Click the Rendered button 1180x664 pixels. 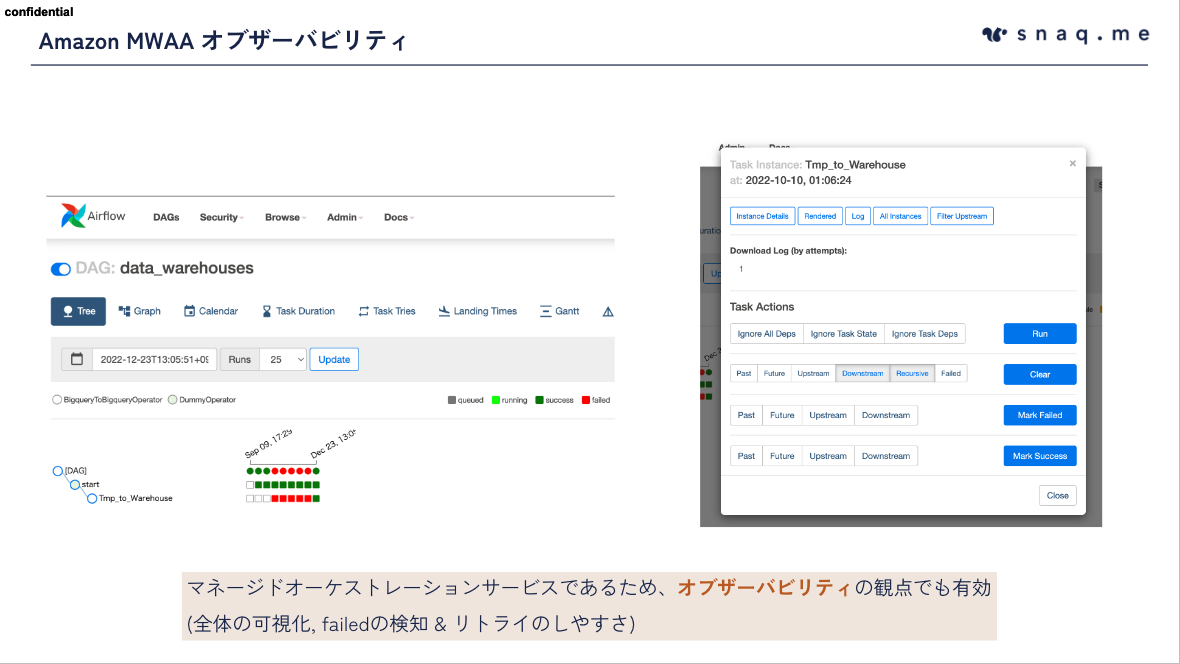click(820, 216)
